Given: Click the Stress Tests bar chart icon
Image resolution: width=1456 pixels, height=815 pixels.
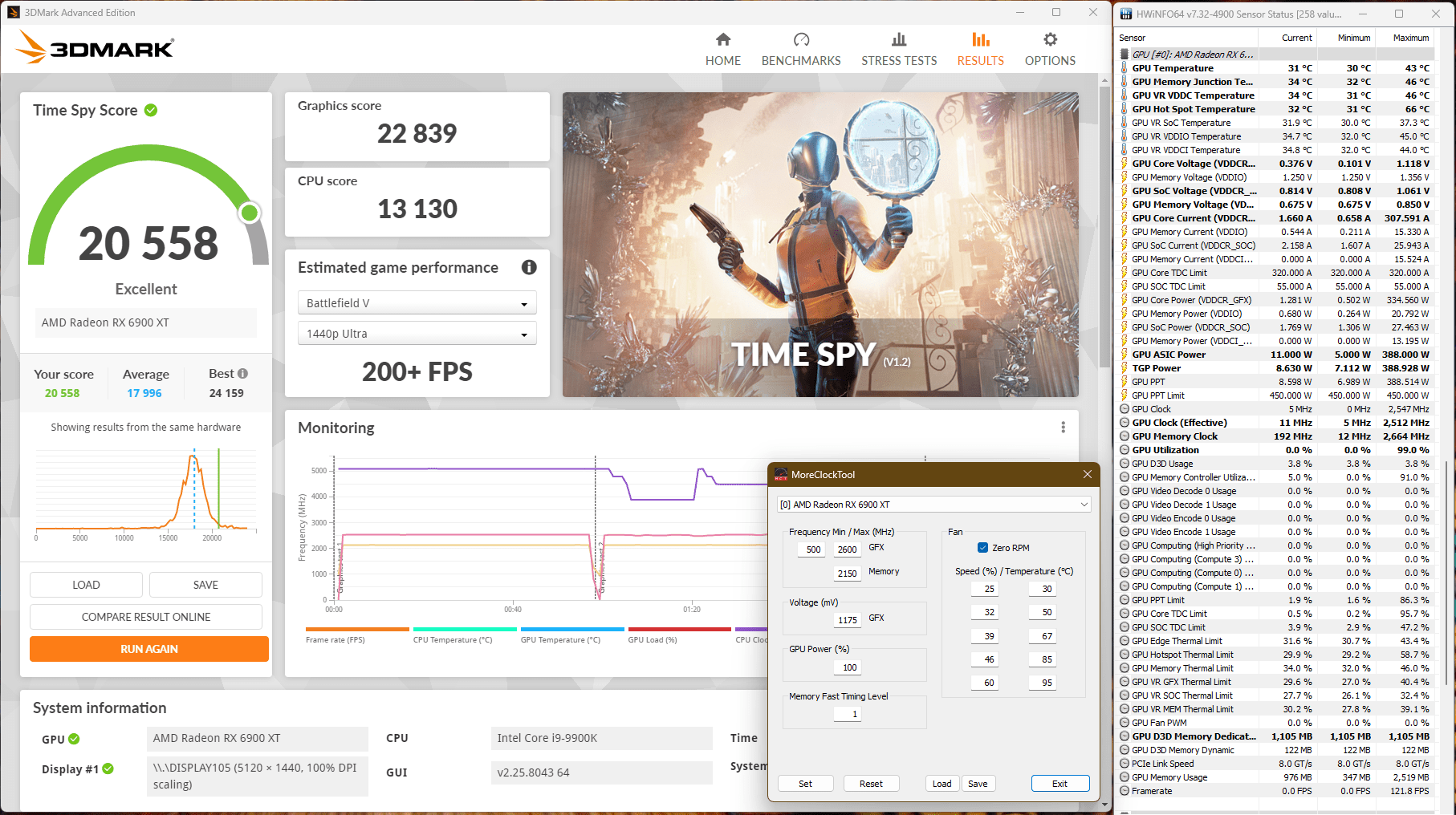Looking at the screenshot, I should 899,39.
